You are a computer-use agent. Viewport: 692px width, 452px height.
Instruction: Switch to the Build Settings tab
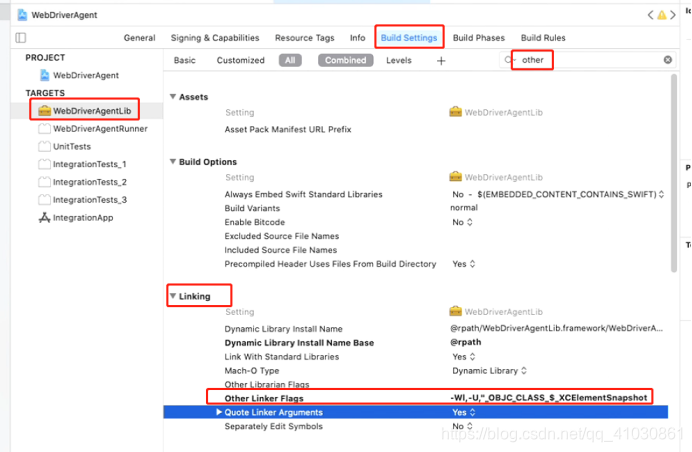tap(409, 38)
